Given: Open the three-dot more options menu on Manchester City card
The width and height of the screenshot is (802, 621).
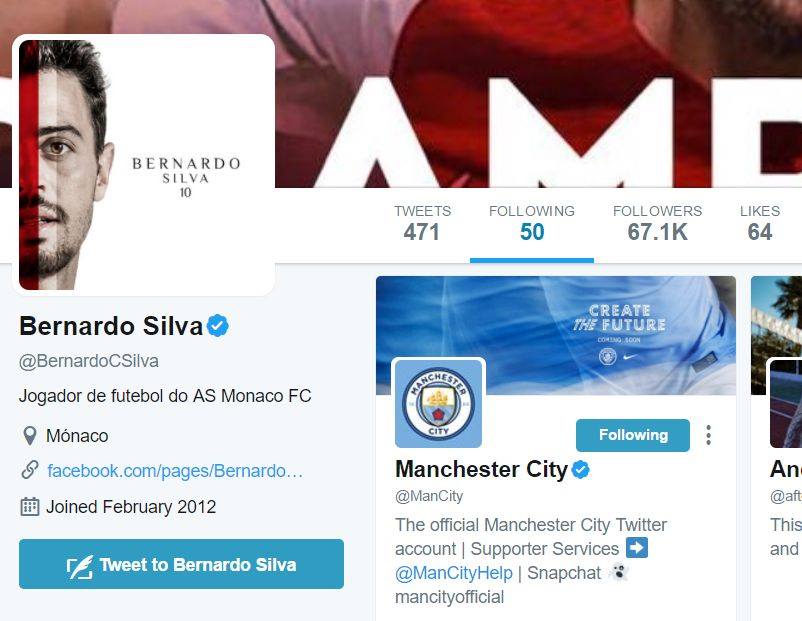Looking at the screenshot, I should pyautogui.click(x=708, y=435).
